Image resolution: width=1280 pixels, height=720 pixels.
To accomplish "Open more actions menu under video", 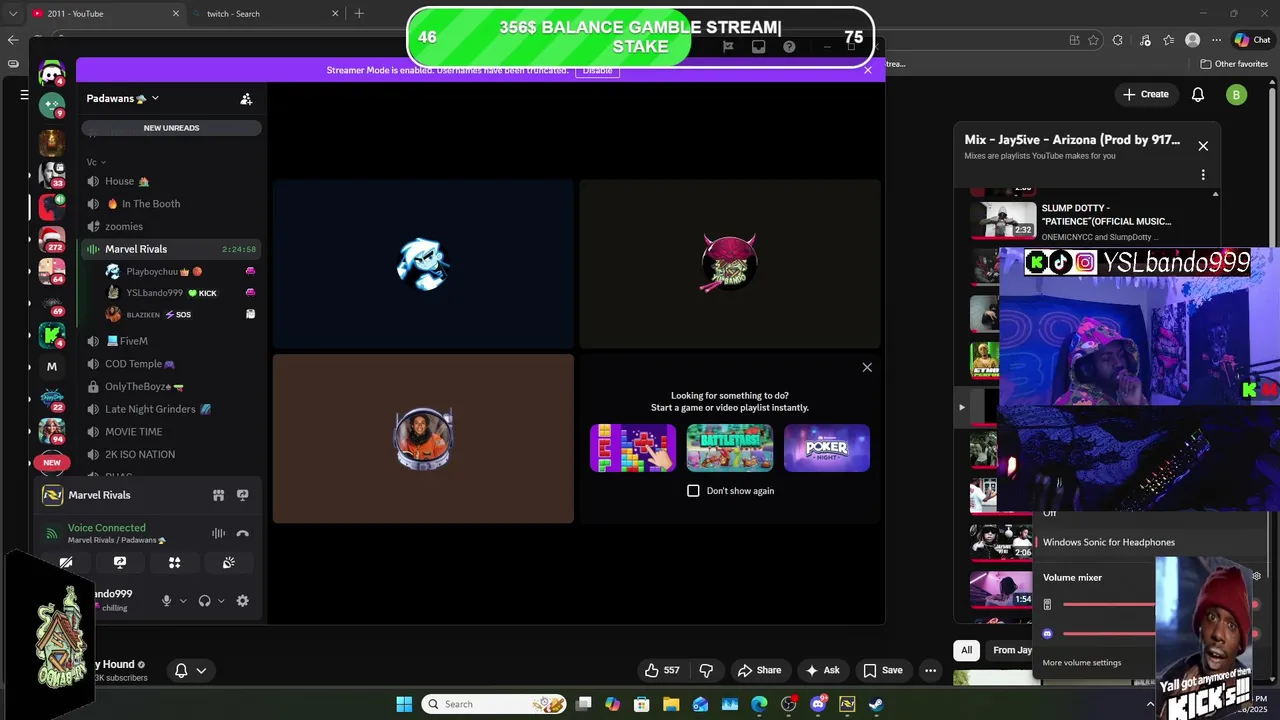I will (931, 670).
